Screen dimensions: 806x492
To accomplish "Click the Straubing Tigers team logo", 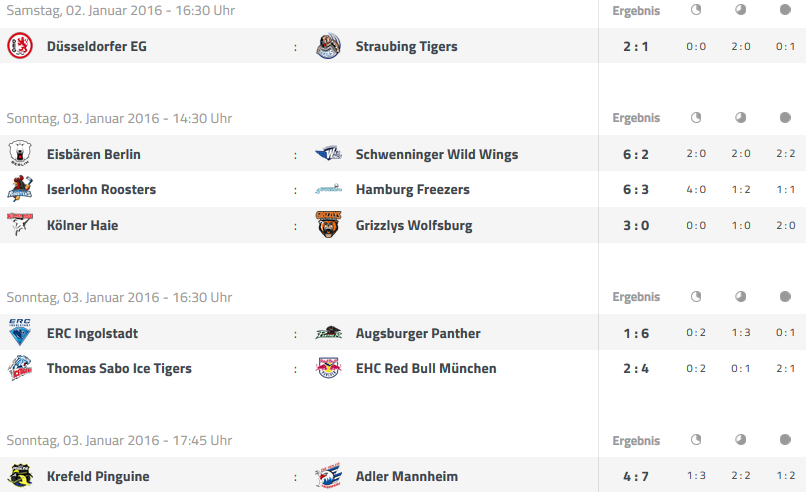I will pos(328,46).
